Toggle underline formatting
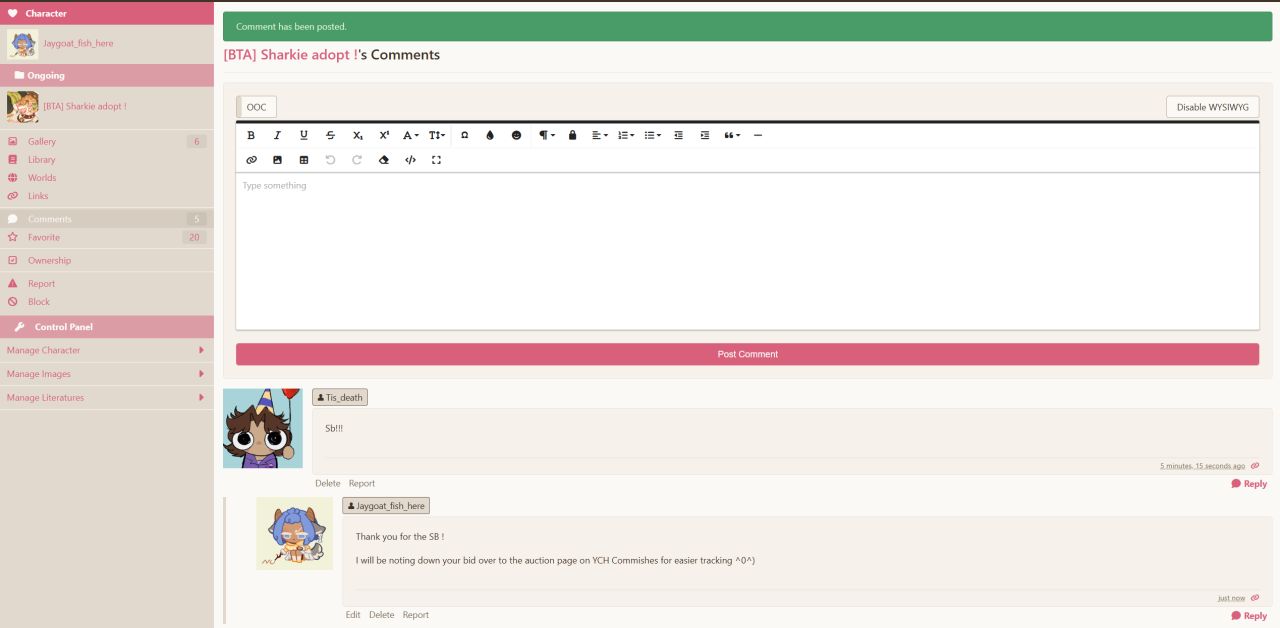The image size is (1280, 628). pos(304,135)
